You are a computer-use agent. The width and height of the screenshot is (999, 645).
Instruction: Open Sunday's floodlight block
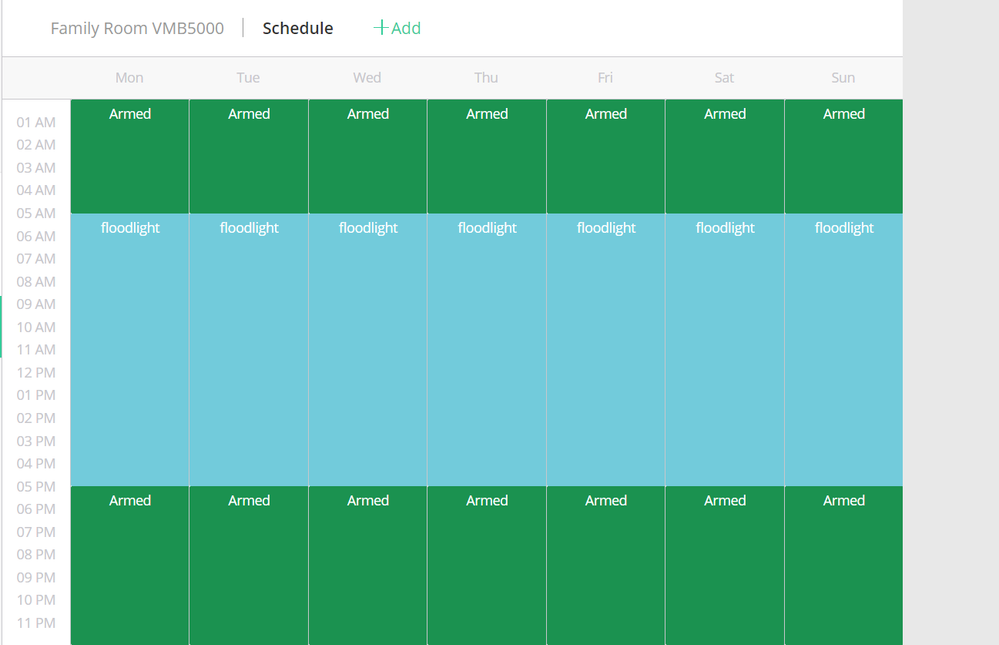(844, 350)
